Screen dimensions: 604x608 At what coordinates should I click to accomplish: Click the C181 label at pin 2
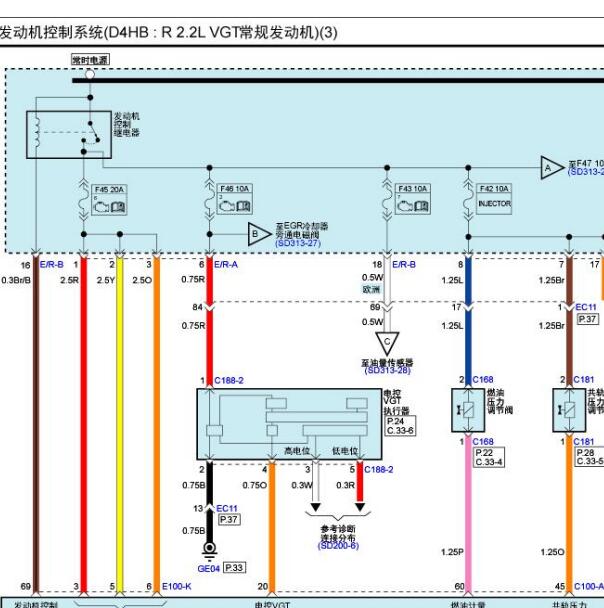pos(583,380)
